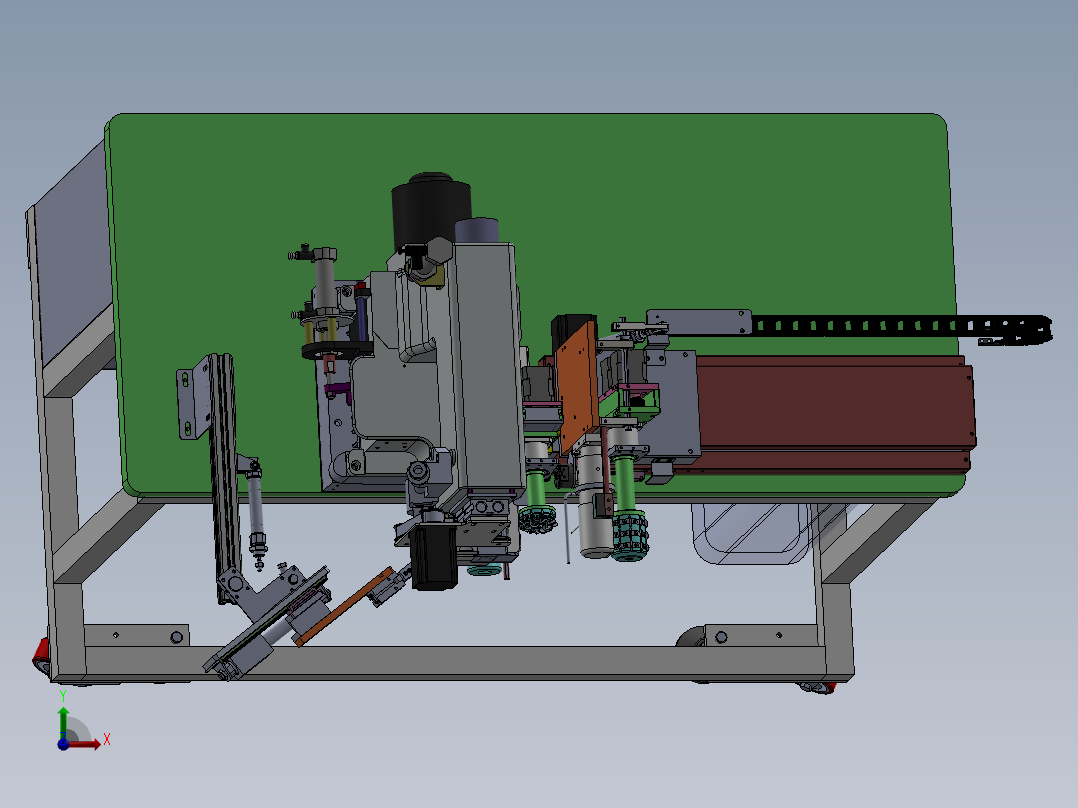Click the large black motor cylinder on top
Screen dimensions: 1078x808
[430, 207]
